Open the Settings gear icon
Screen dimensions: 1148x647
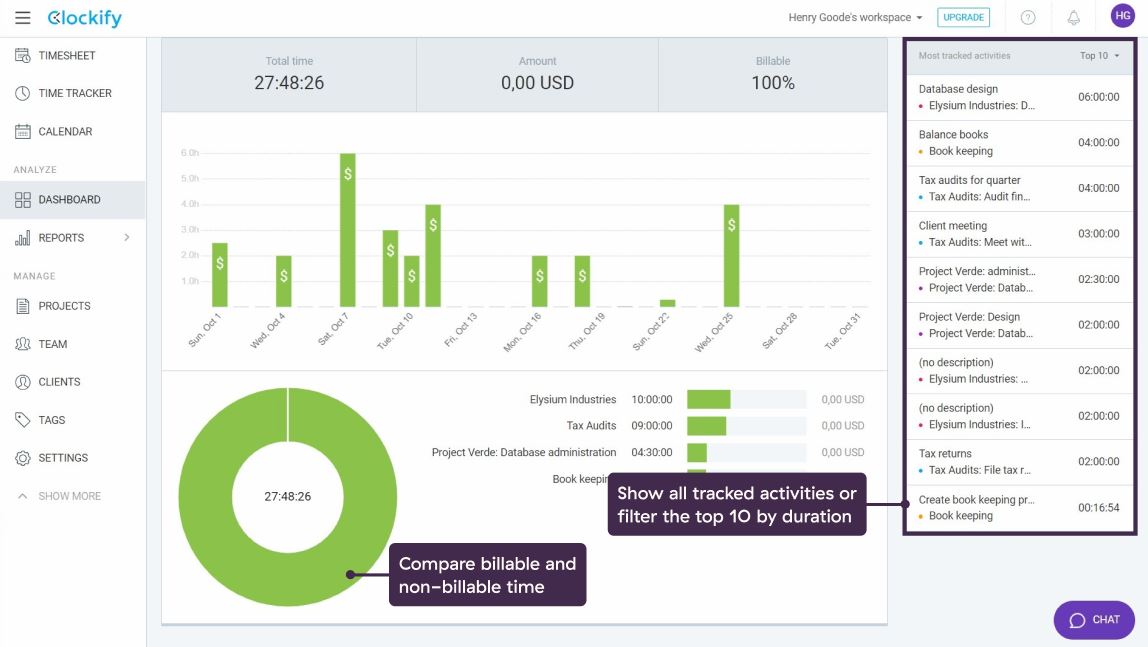(x=23, y=458)
